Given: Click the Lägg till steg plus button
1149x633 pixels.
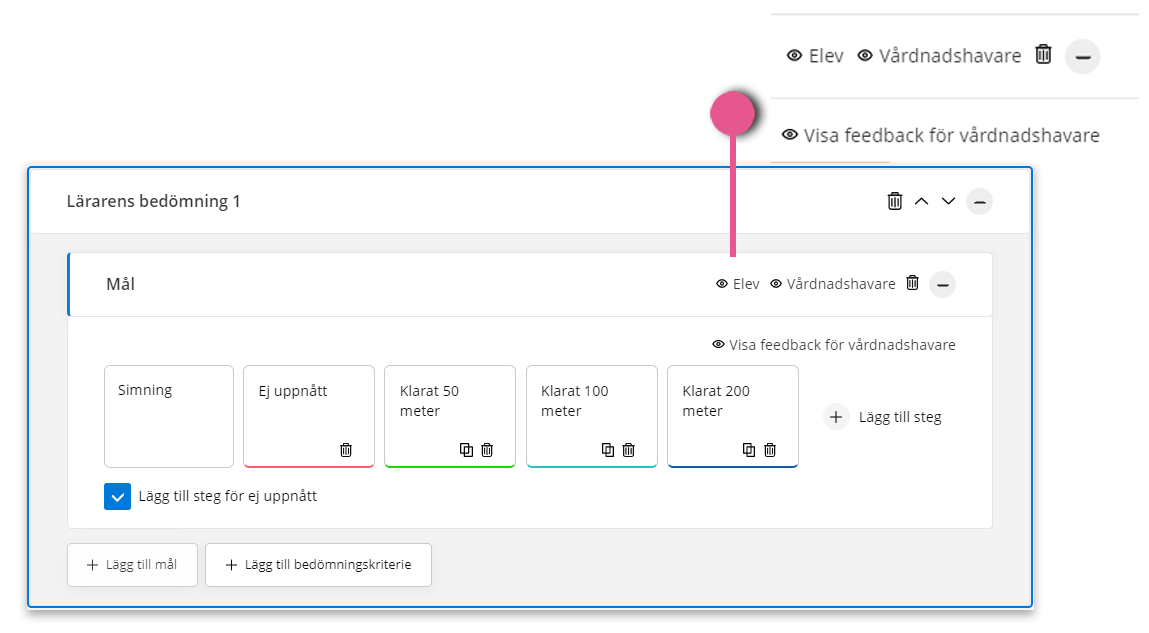Looking at the screenshot, I should tap(835, 417).
